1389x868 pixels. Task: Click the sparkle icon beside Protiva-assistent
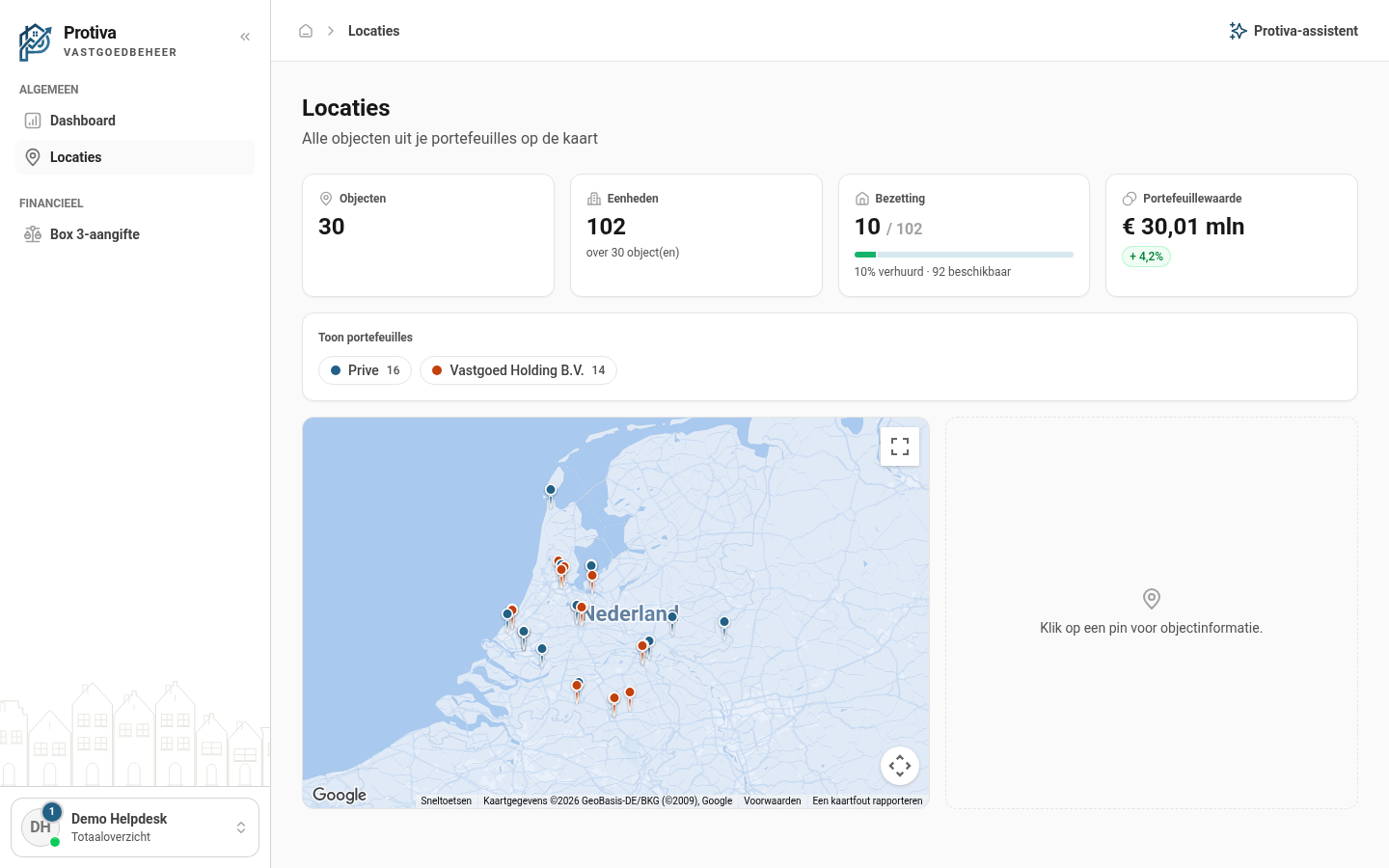point(1239,31)
